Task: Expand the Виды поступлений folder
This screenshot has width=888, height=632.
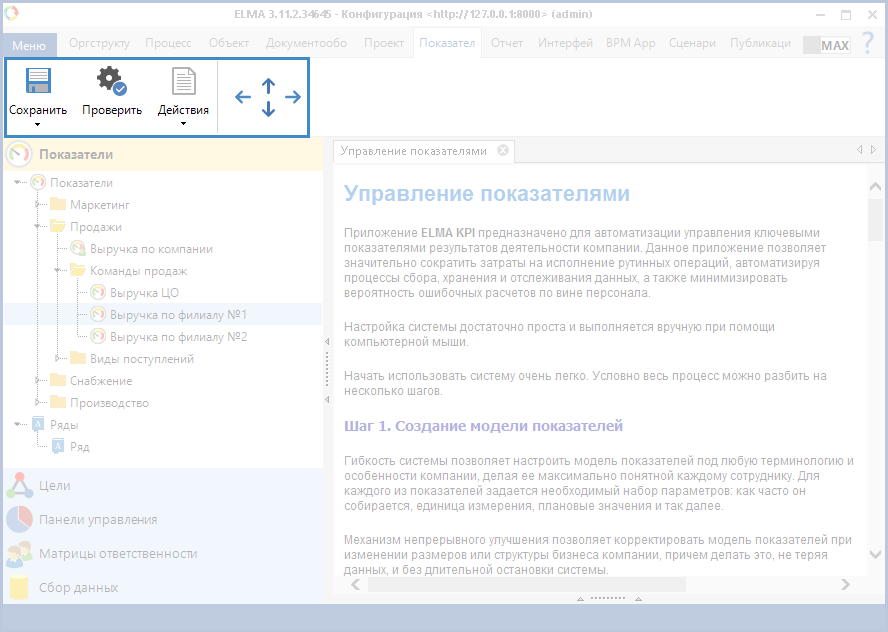Action: coord(58,359)
